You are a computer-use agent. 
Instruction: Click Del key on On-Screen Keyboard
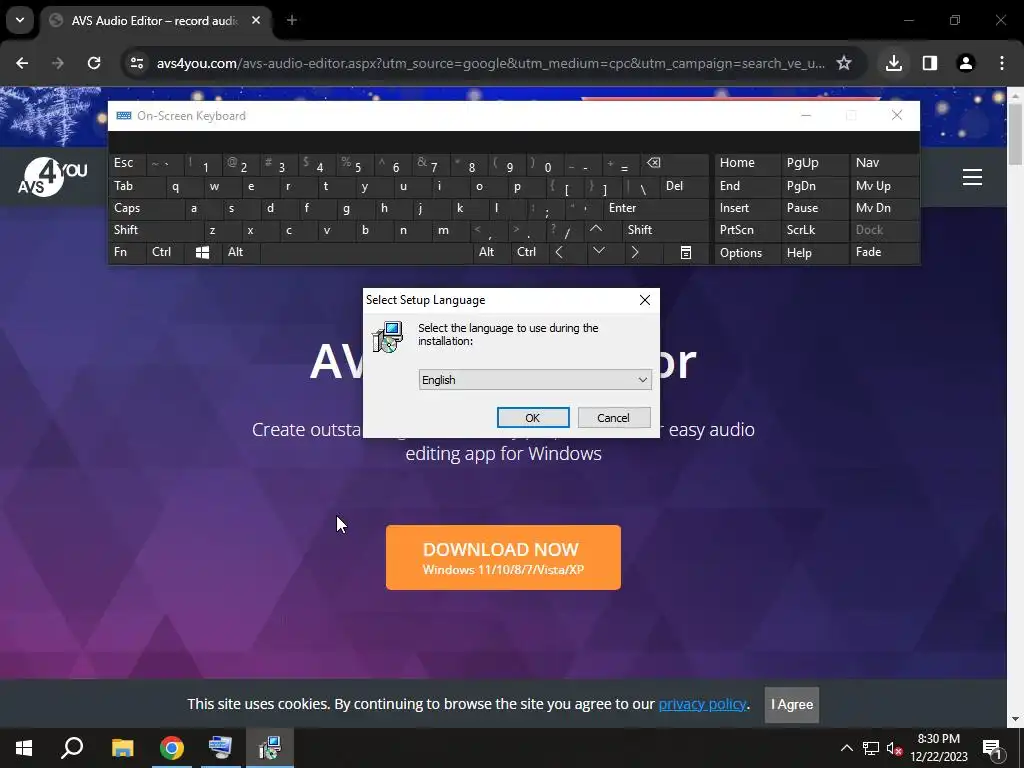(x=684, y=186)
